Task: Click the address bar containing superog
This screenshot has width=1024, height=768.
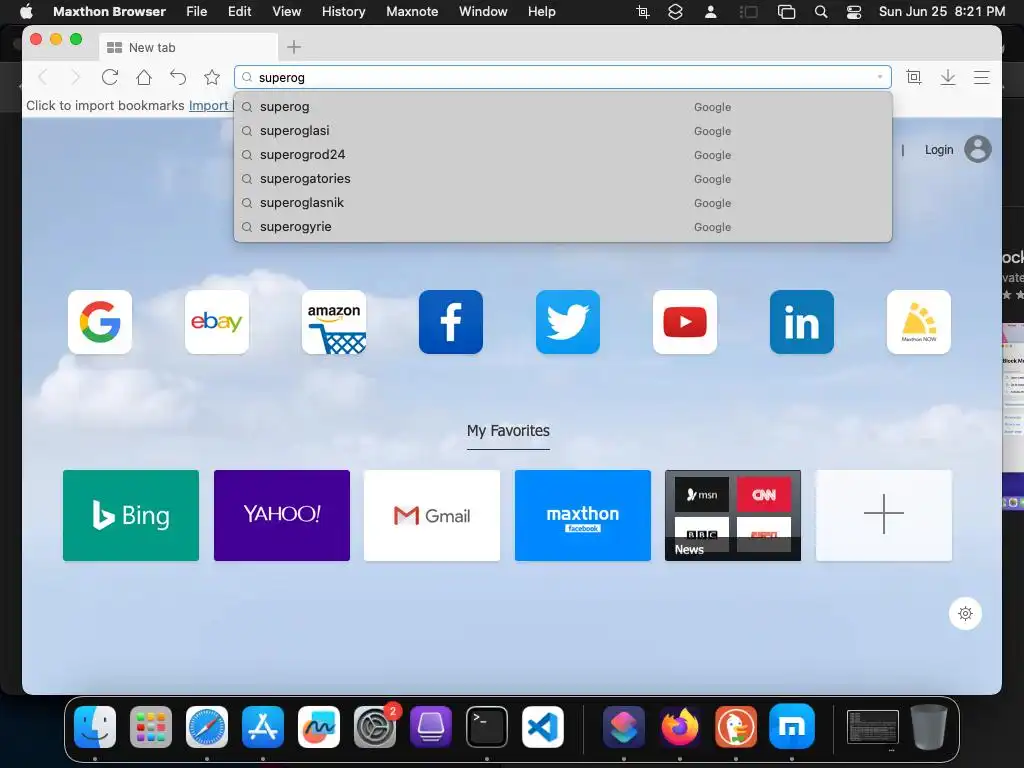Action: pos(563,77)
